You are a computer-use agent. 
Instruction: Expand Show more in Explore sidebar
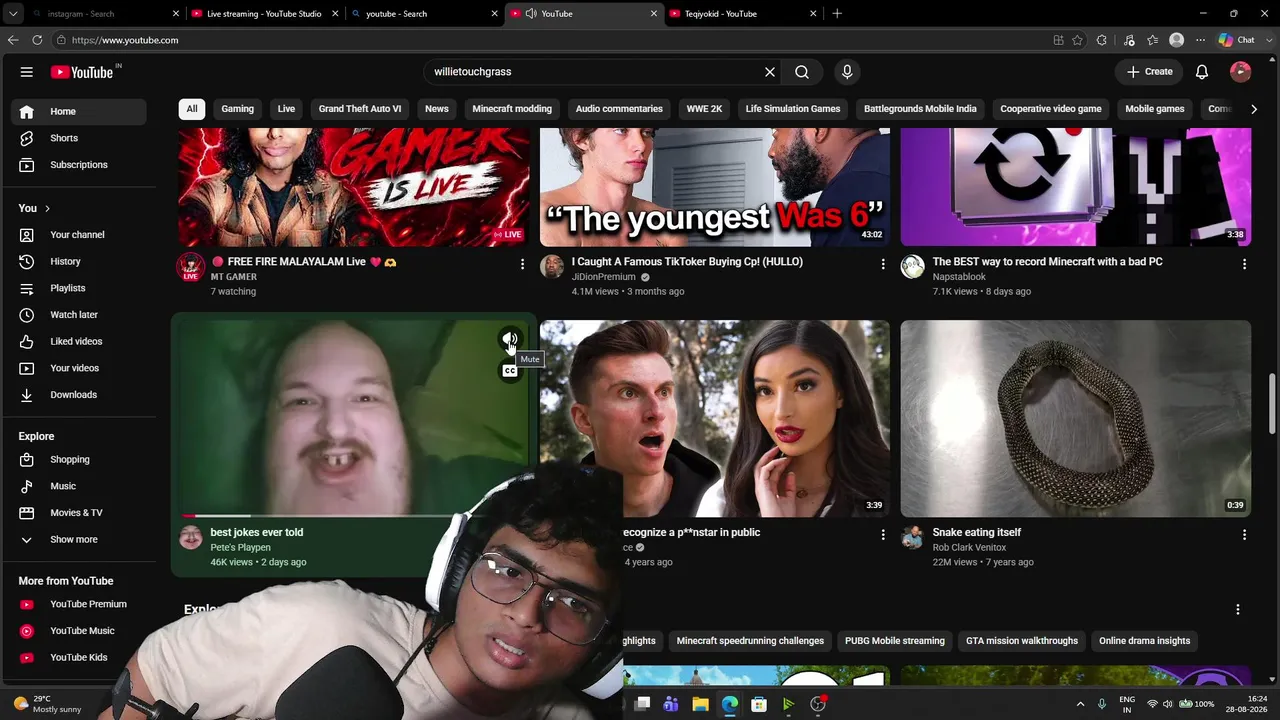pyautogui.click(x=74, y=540)
